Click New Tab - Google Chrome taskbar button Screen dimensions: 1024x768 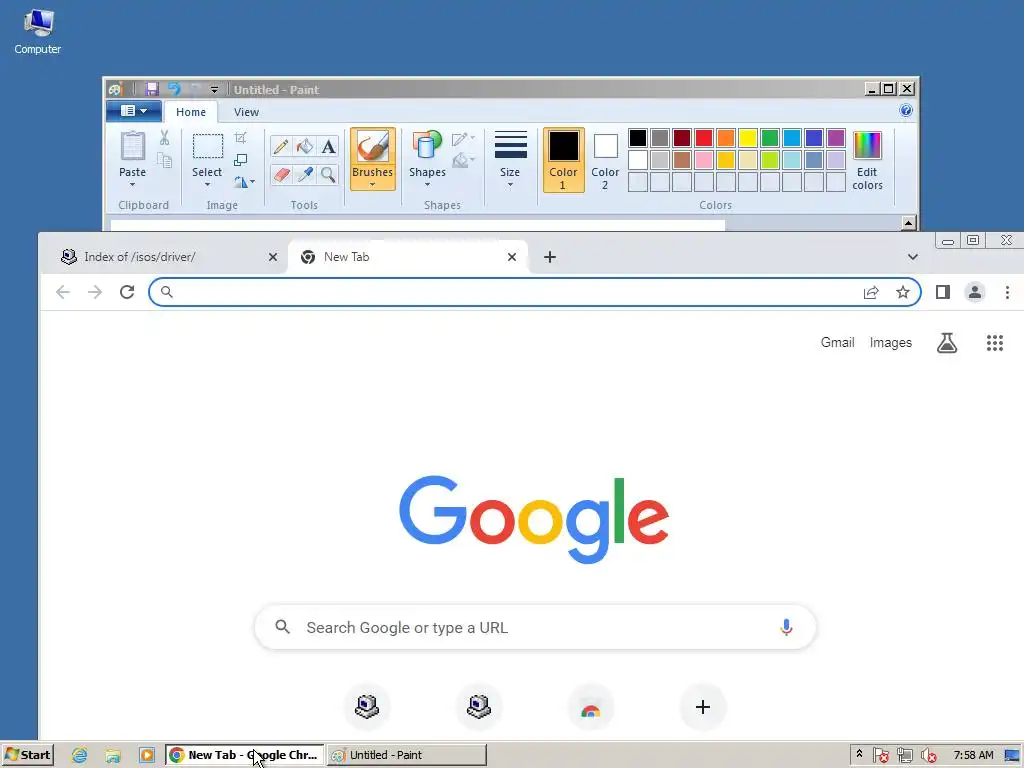245,755
